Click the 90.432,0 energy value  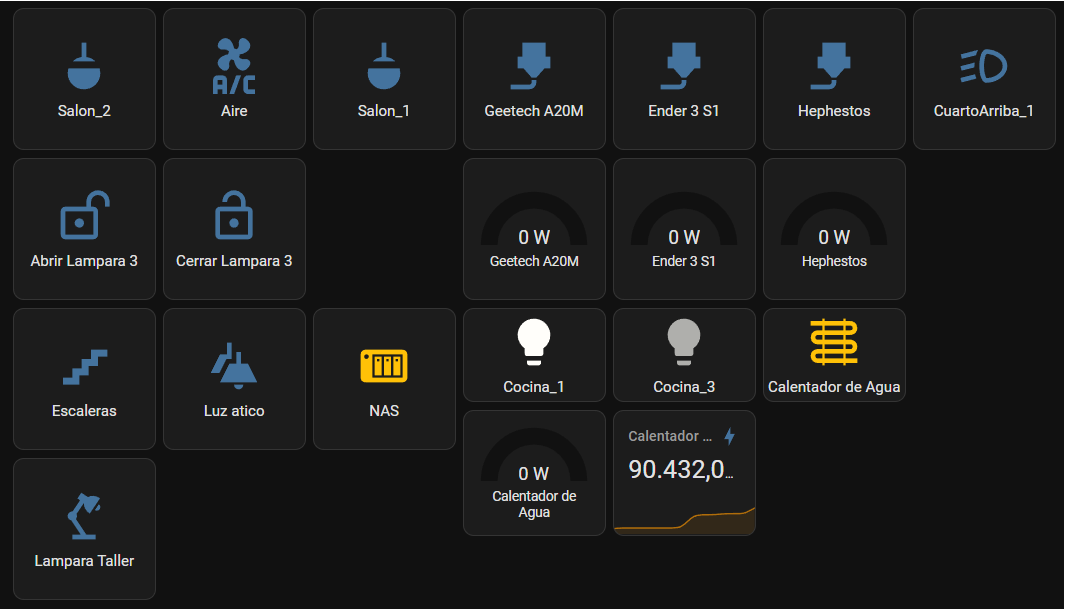pos(681,469)
